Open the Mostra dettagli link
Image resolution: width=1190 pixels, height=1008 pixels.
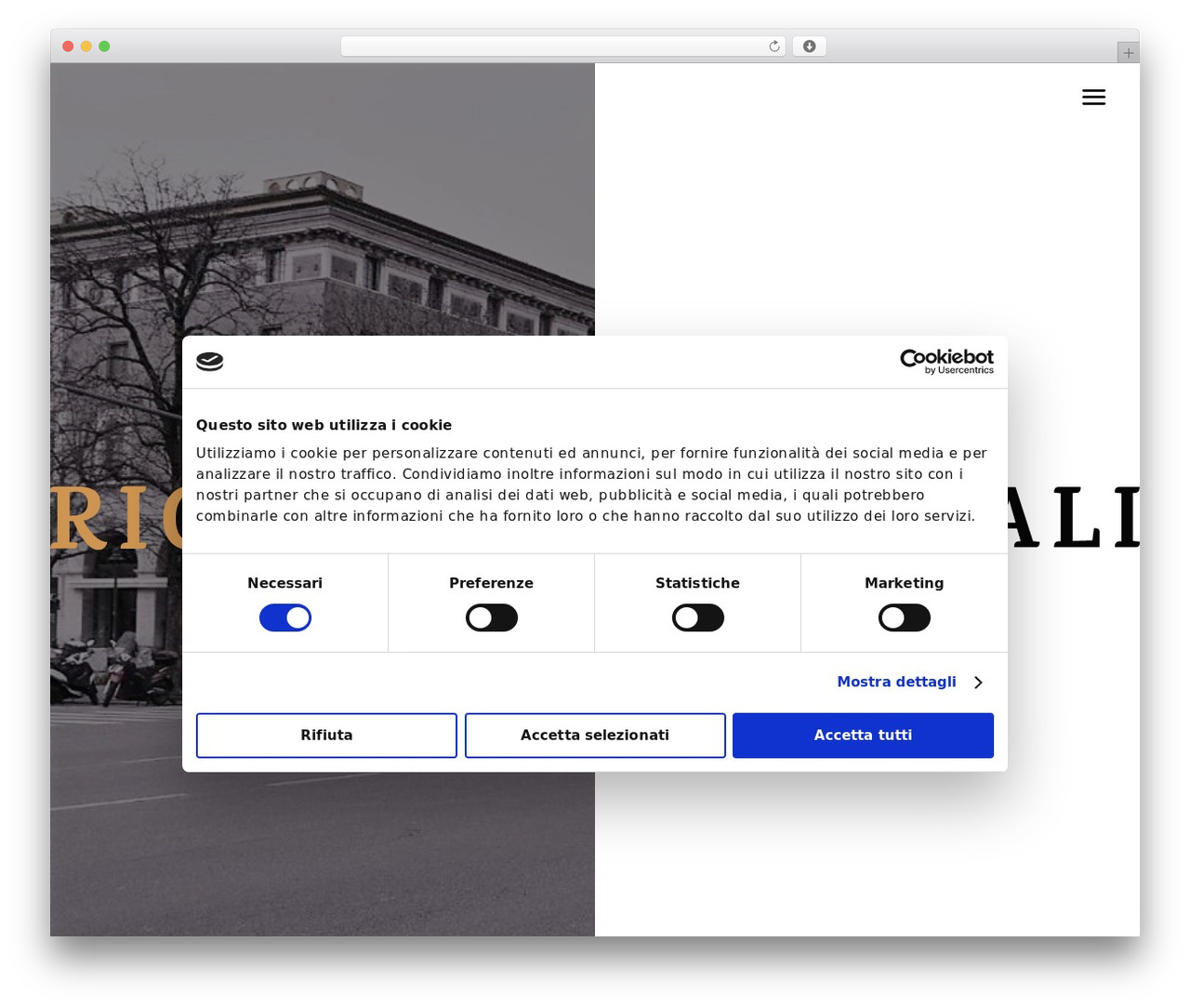point(896,683)
